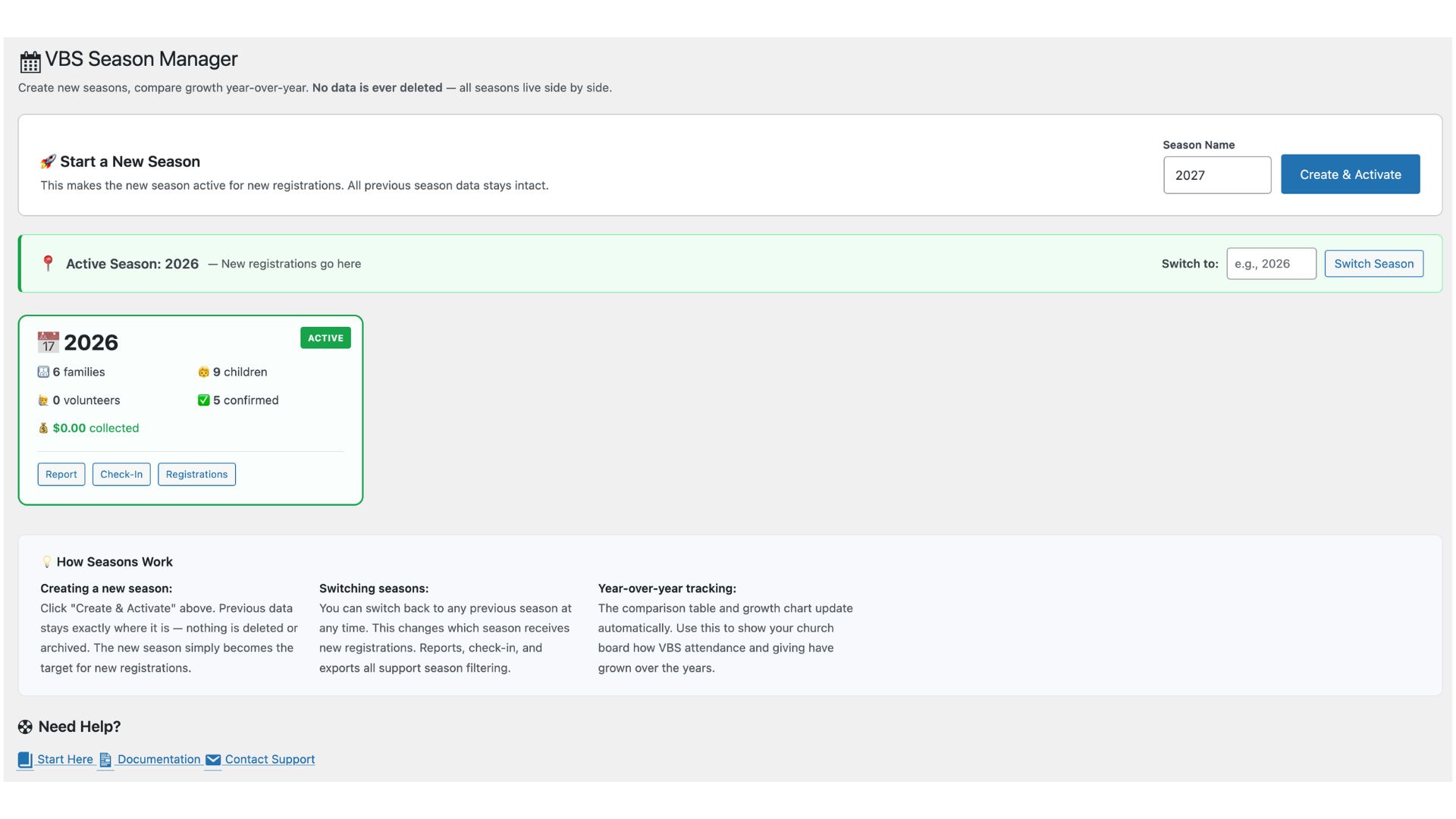Click the lifebuoy icon next to Need Help
The width and height of the screenshot is (1456, 819).
(25, 726)
